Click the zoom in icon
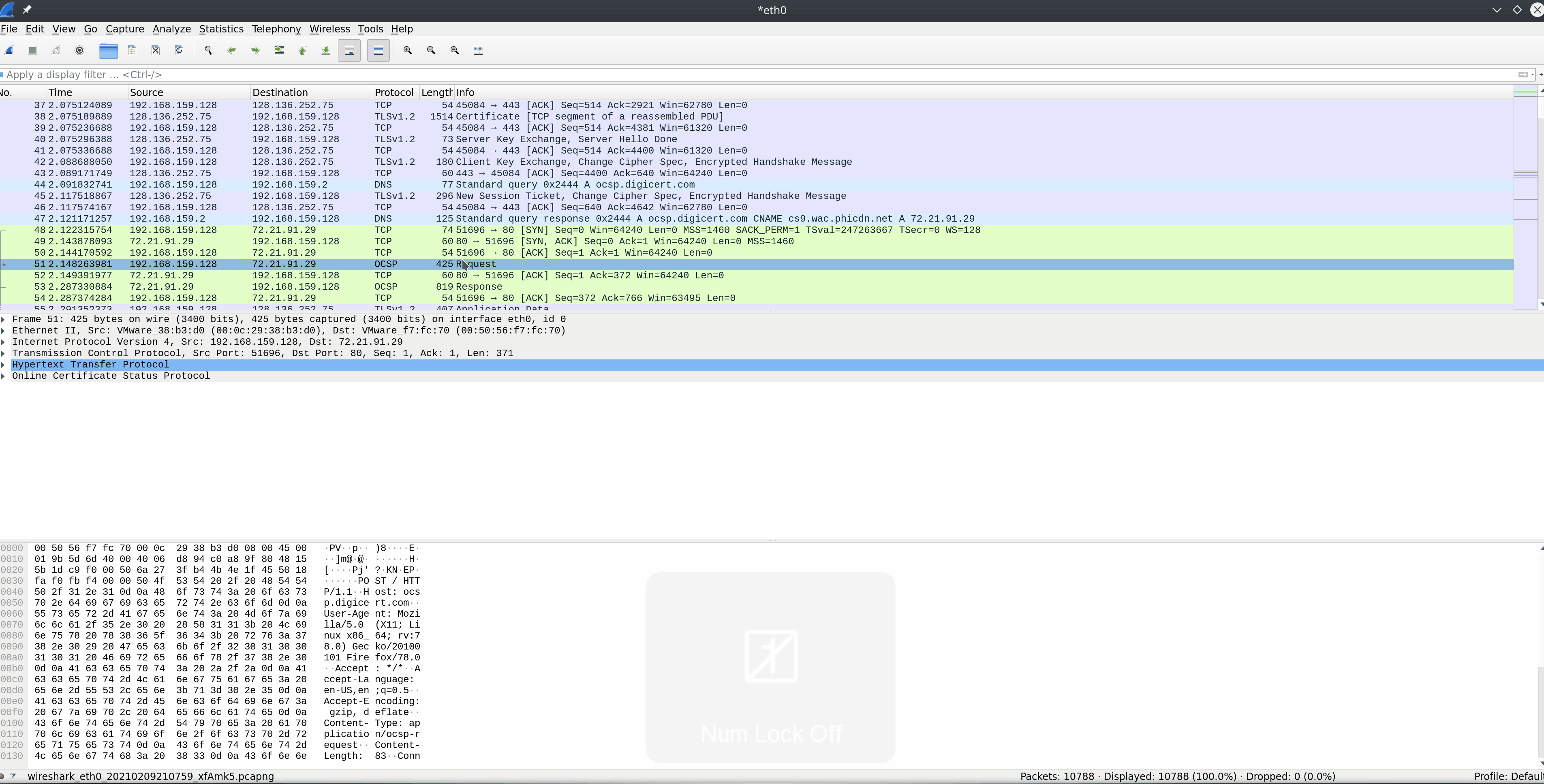Viewport: 1544px width, 784px height. click(408, 50)
